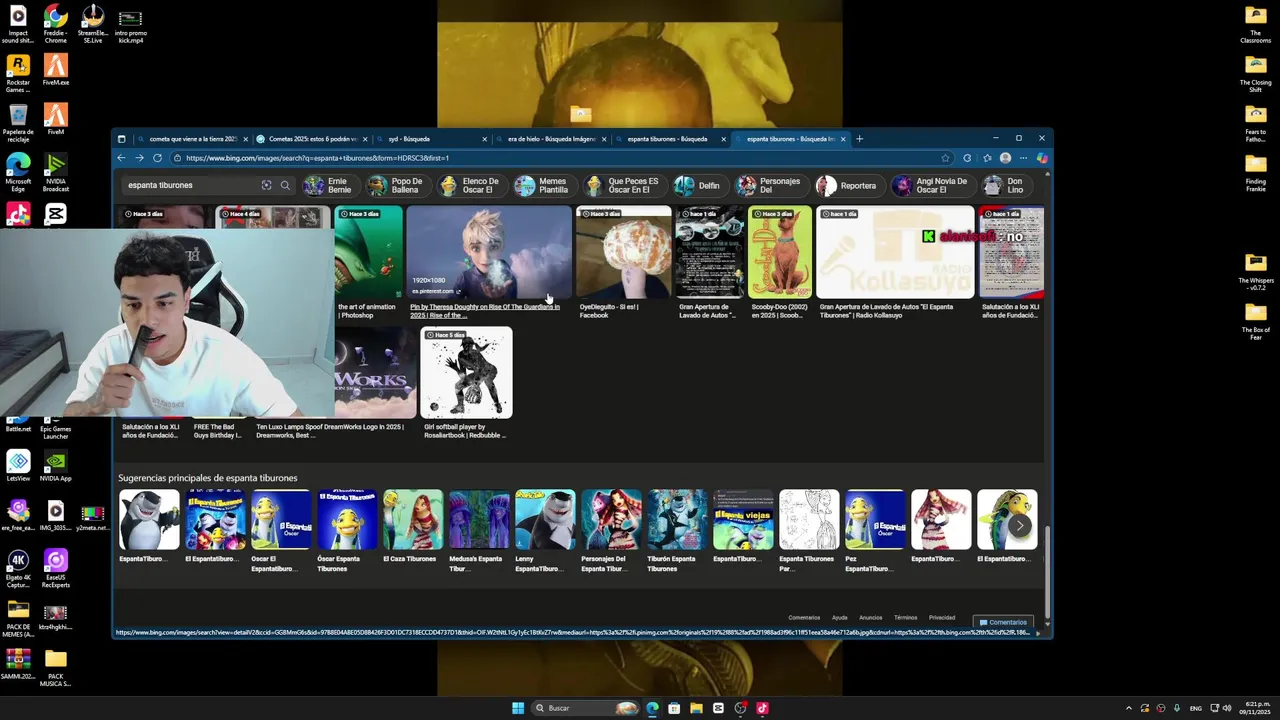Click the browser back arrow
The height and width of the screenshot is (720, 1280).
pyautogui.click(x=121, y=158)
